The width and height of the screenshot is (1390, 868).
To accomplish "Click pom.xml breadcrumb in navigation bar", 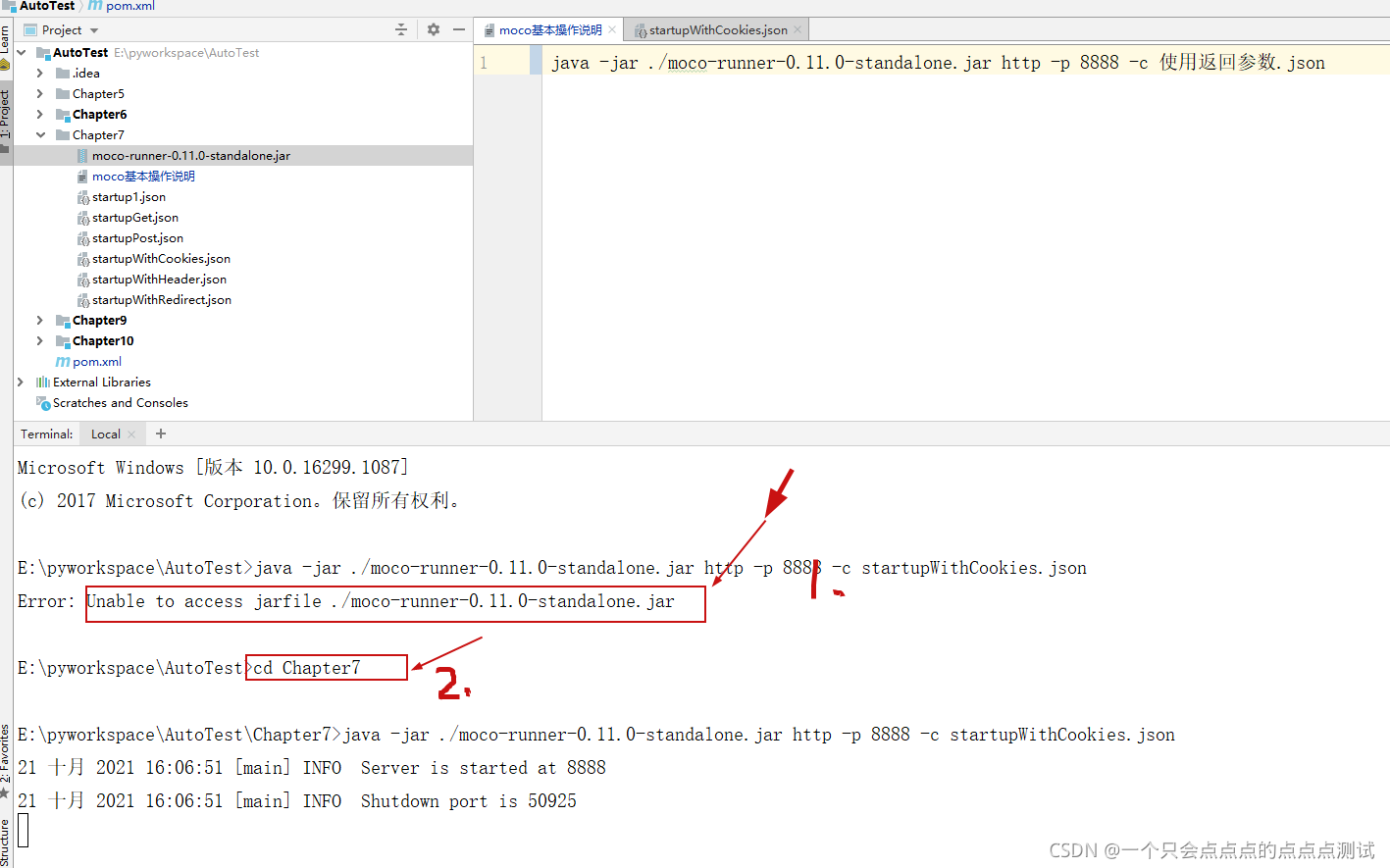I will (x=129, y=6).
